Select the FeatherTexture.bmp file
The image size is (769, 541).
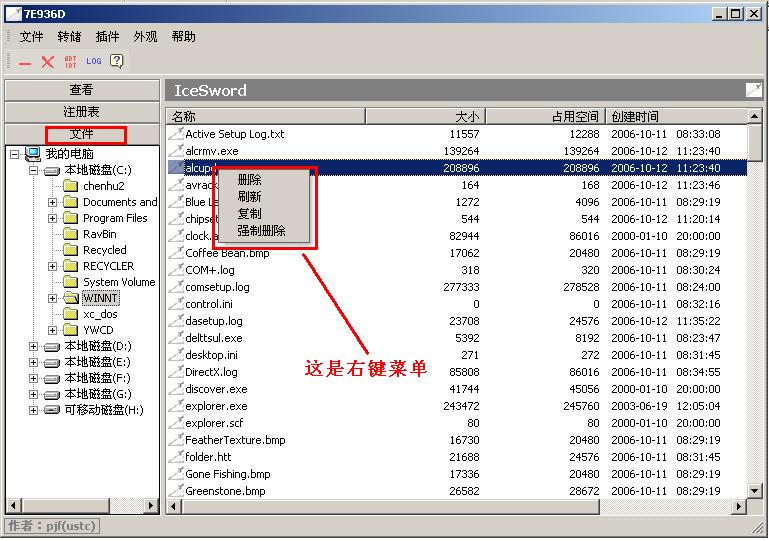235,440
